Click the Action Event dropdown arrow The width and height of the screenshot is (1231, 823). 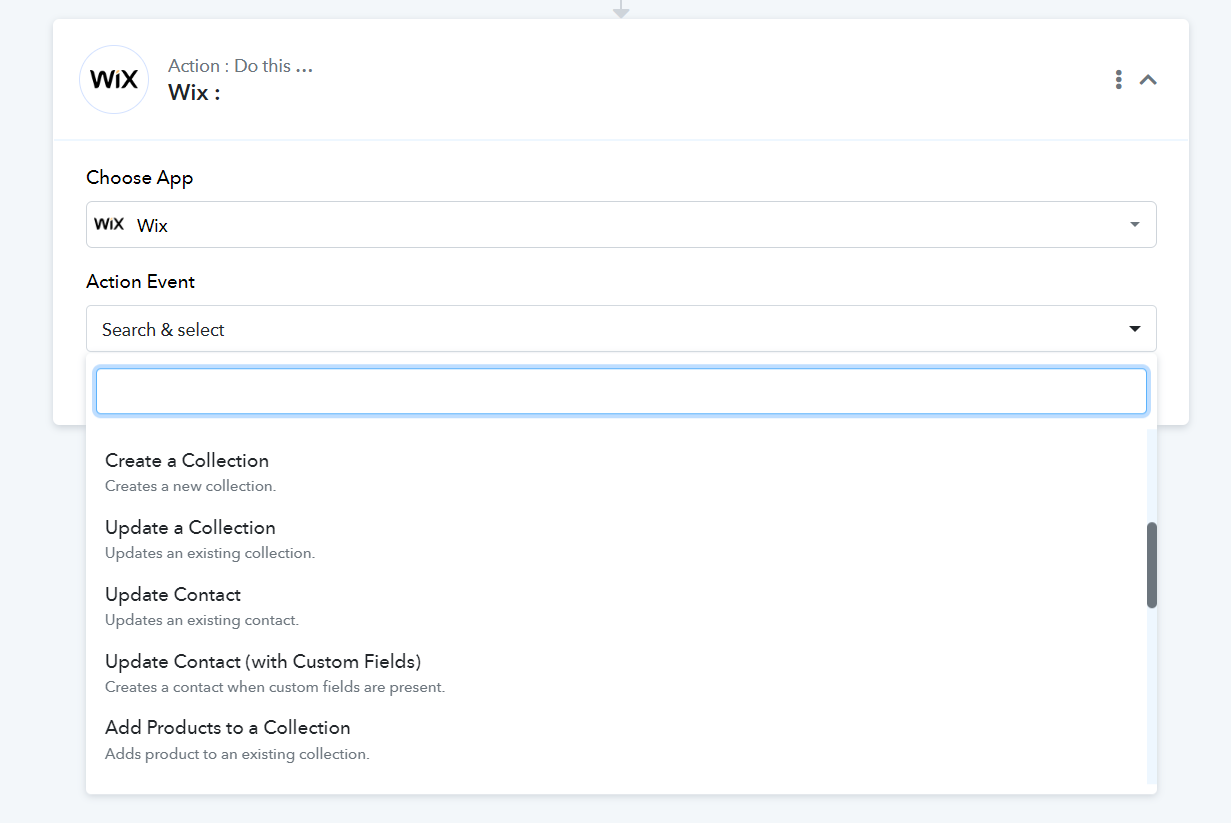(x=1135, y=329)
